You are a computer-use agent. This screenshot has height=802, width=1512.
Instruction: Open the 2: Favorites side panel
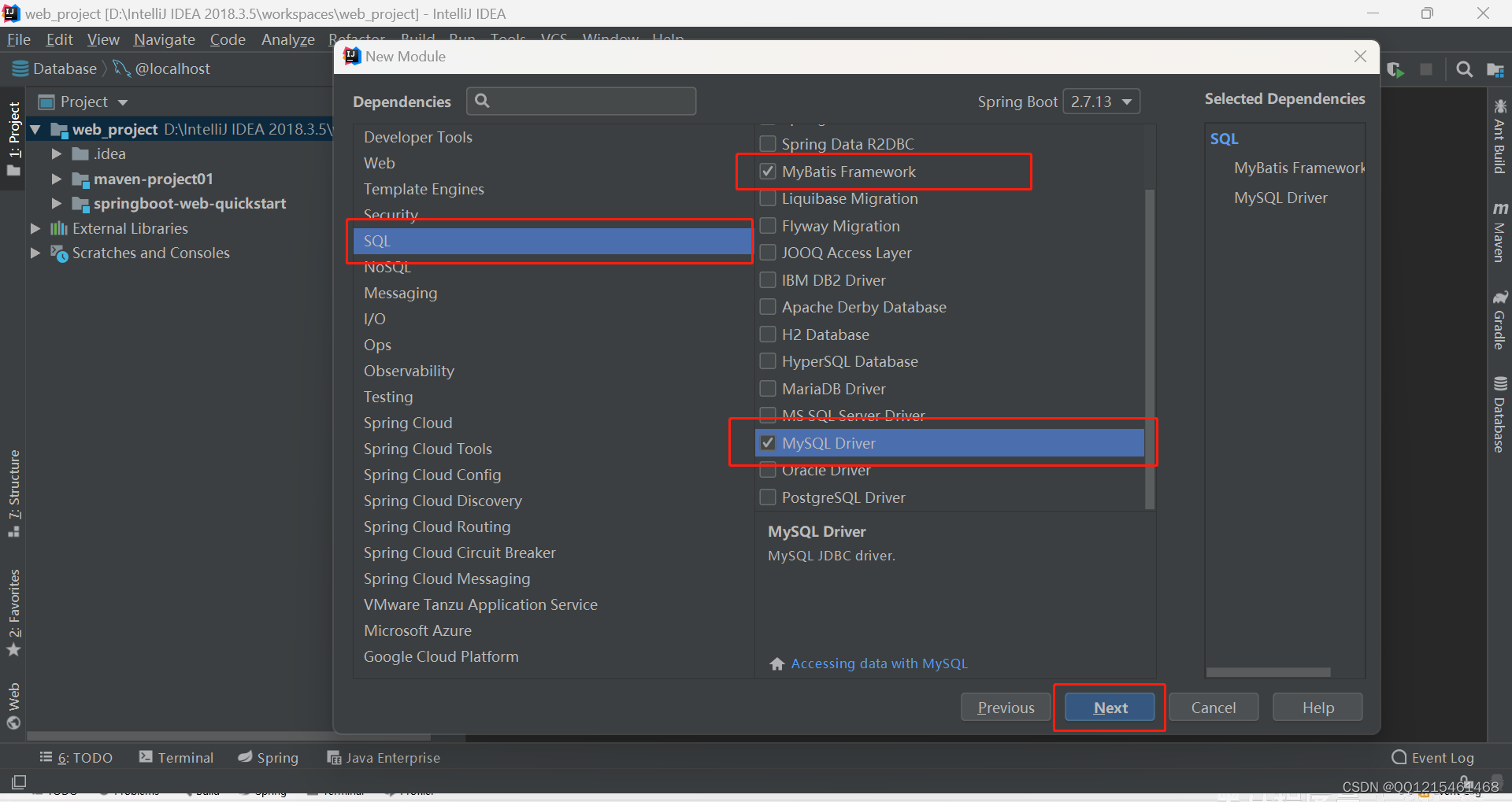click(x=13, y=612)
